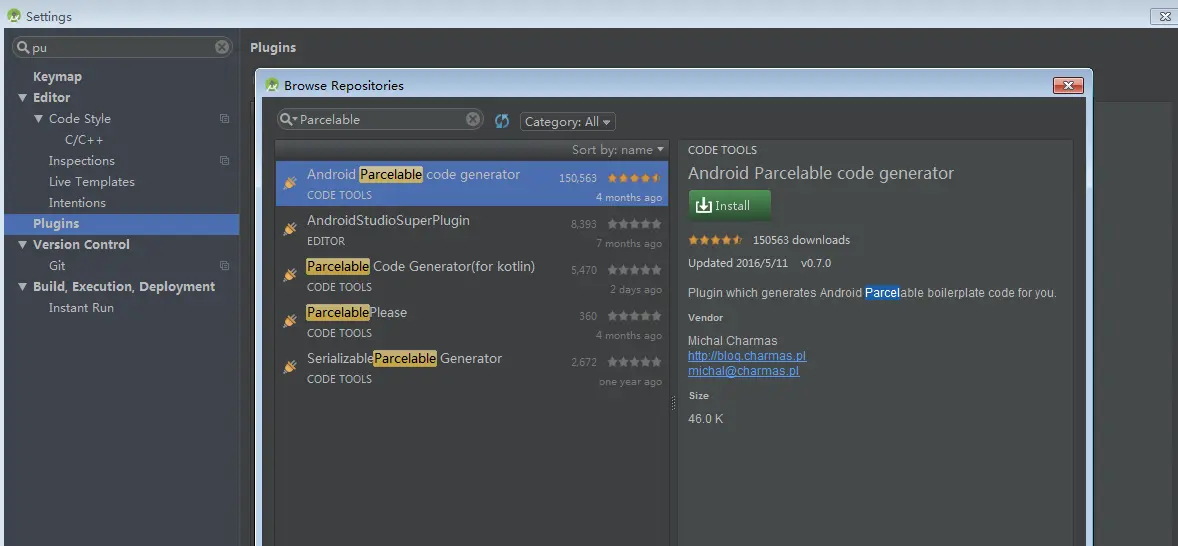Click the refresh repositories icon
This screenshot has width=1178, height=546.
502,121
